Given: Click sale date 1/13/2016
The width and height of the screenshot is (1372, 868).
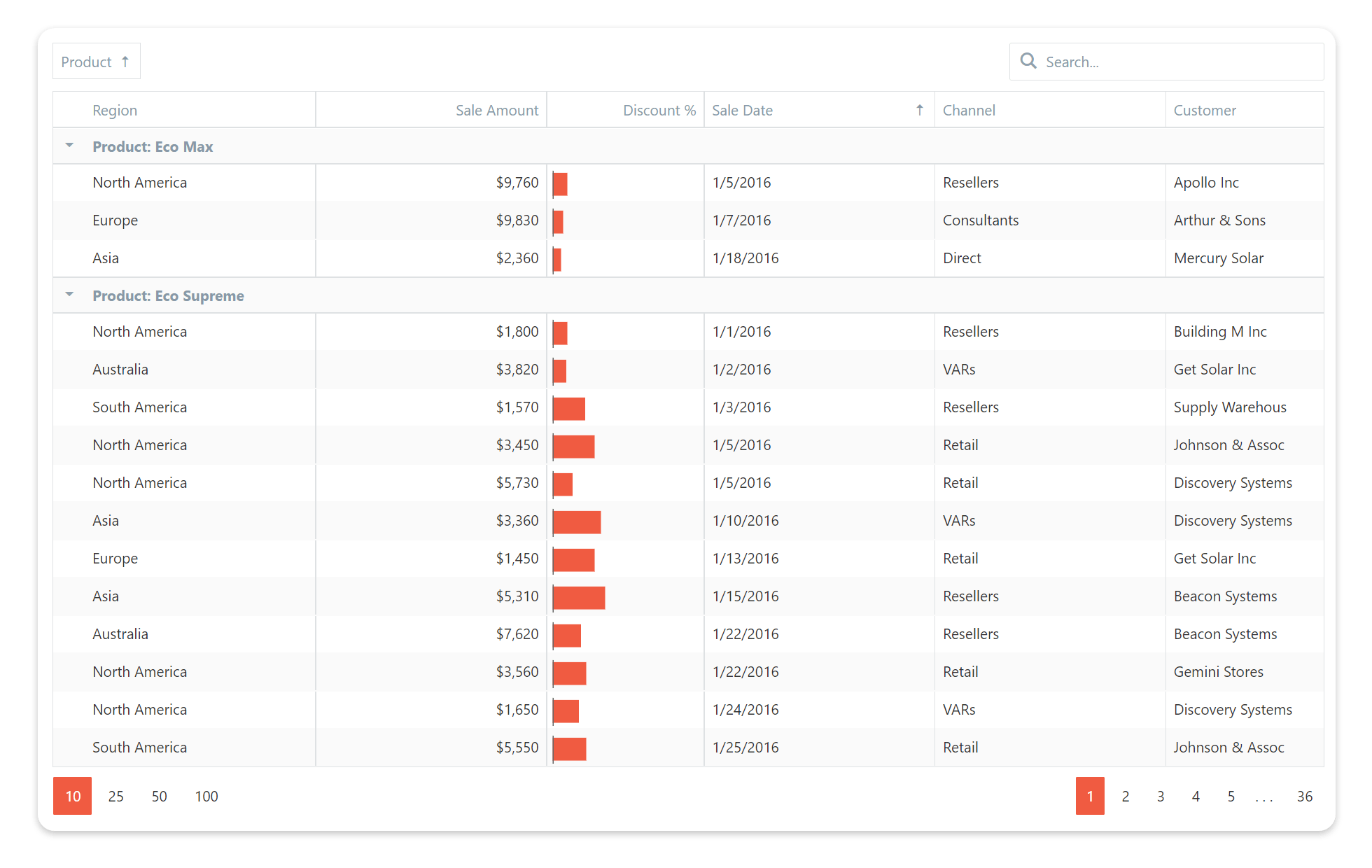Looking at the screenshot, I should (745, 559).
